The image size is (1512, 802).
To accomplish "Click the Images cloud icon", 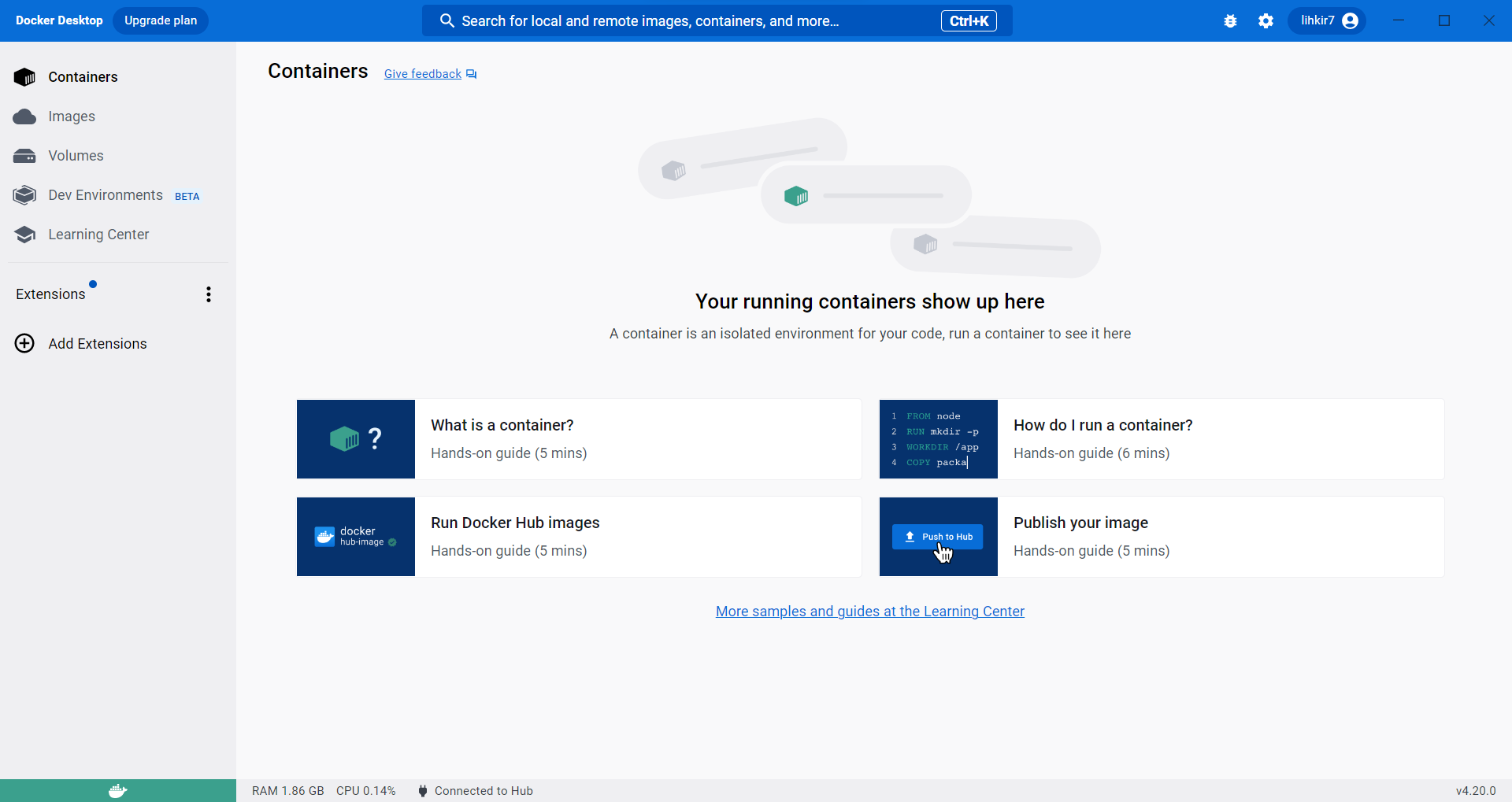I will click(x=24, y=116).
